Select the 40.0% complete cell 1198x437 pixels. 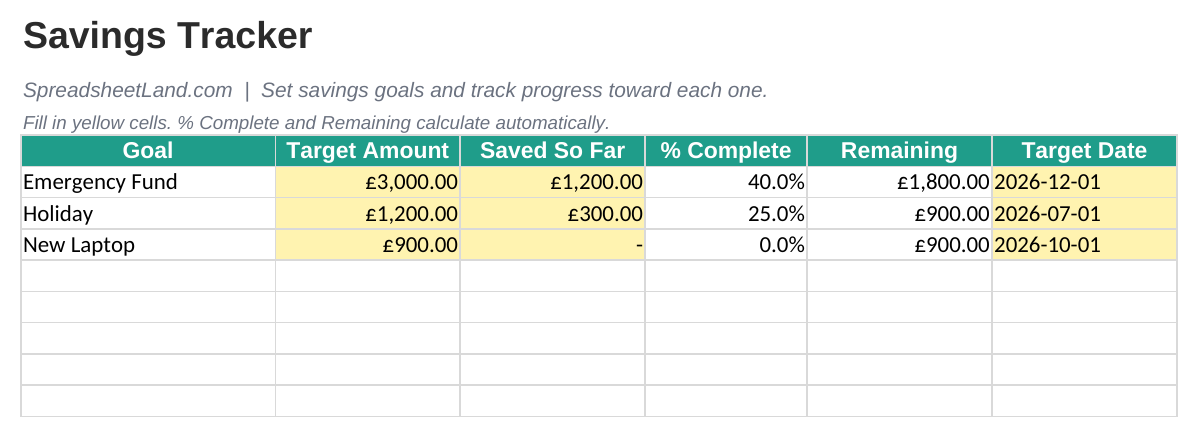[x=726, y=182]
